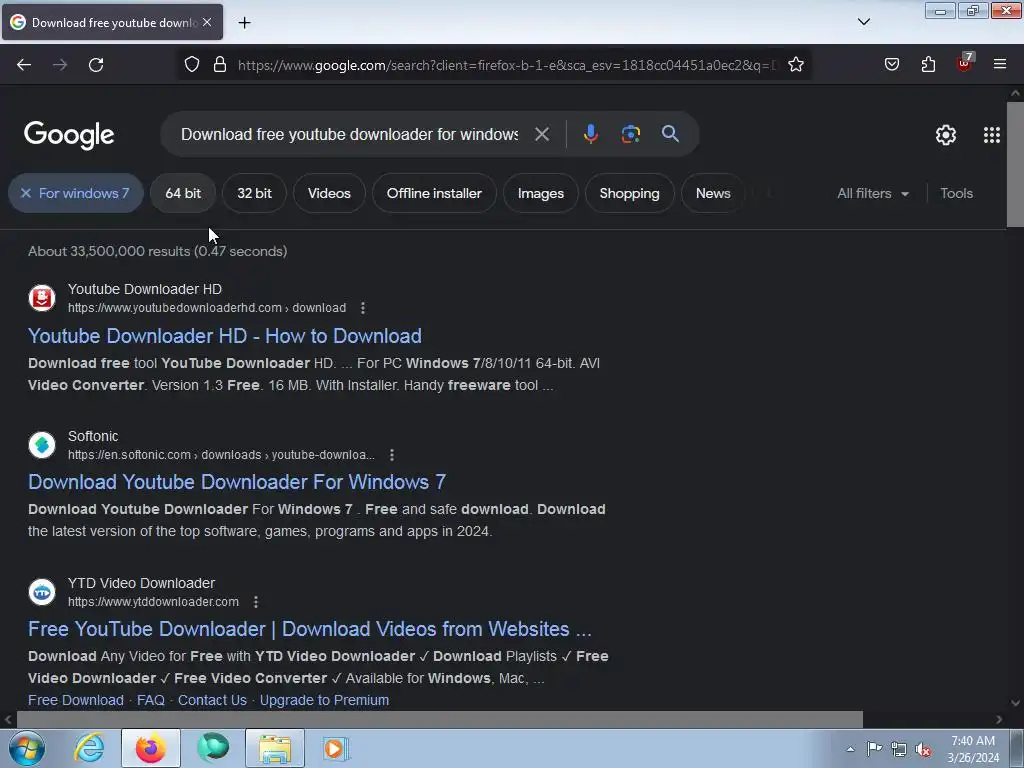Click the Youtube Downloader HD site favicon
This screenshot has height=768, width=1024.
42,298
